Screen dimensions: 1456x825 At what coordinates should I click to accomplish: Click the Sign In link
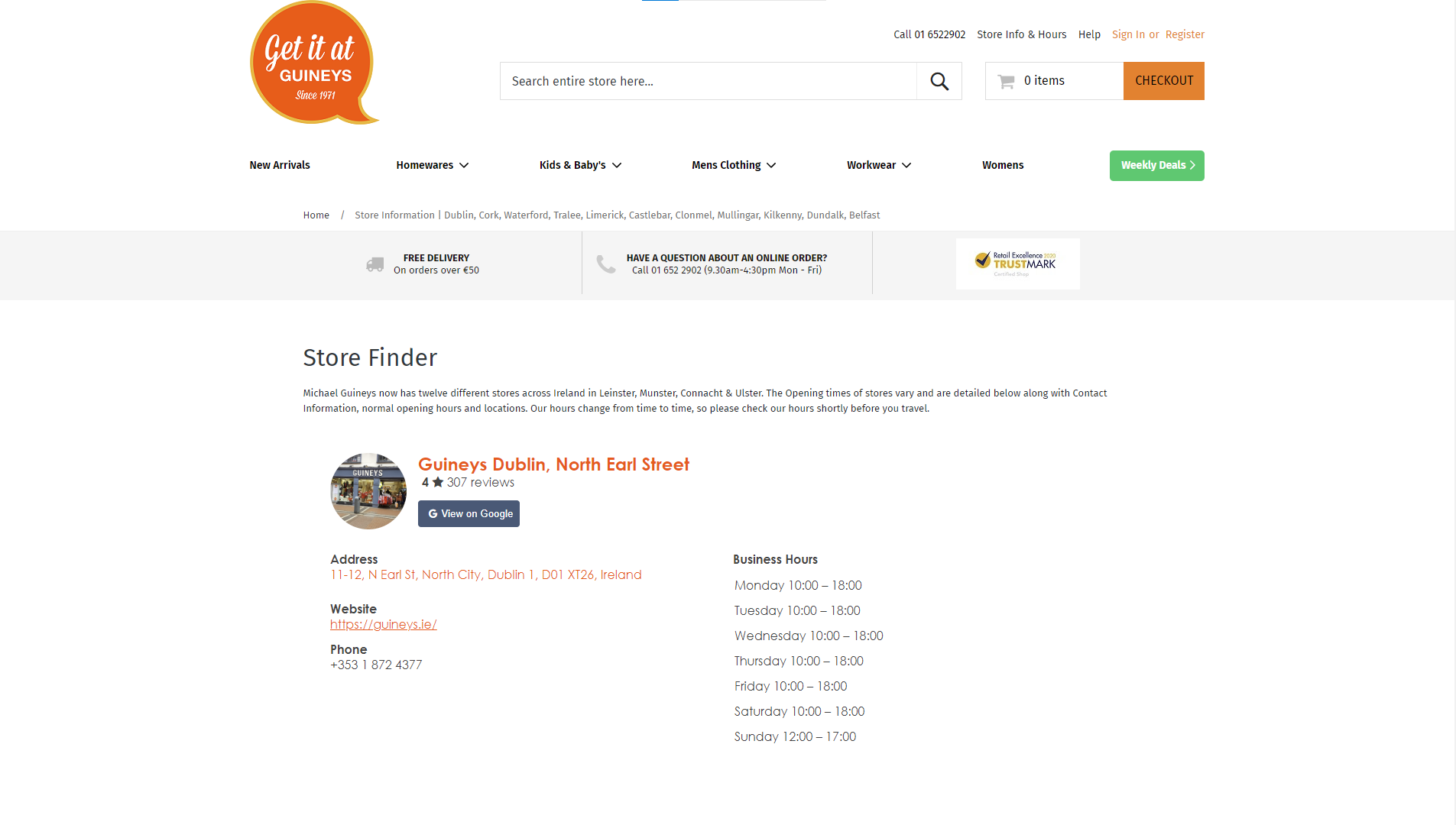[x=1128, y=34]
